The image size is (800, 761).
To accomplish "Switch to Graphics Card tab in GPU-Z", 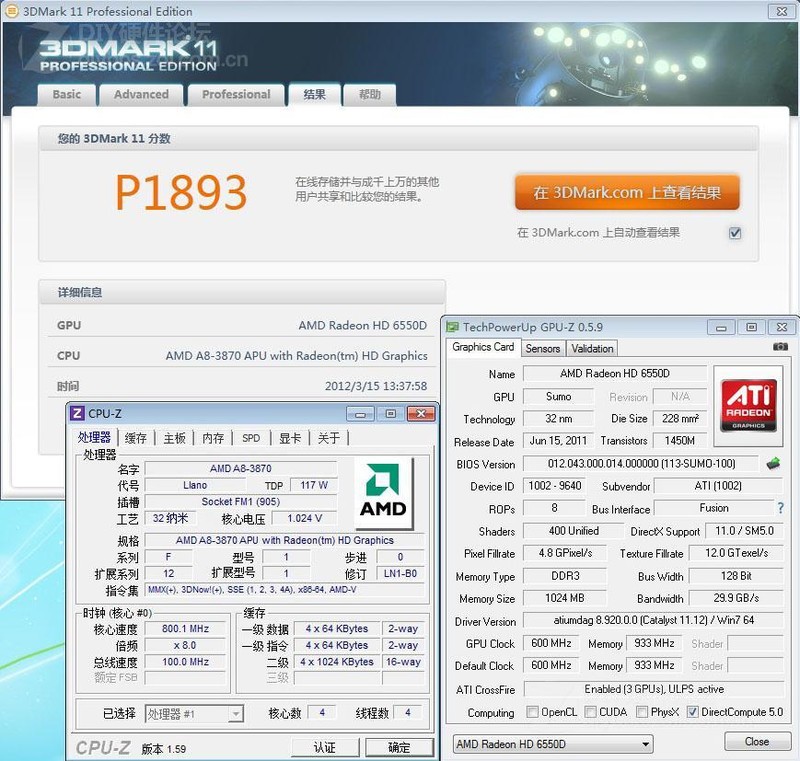I will [x=483, y=347].
